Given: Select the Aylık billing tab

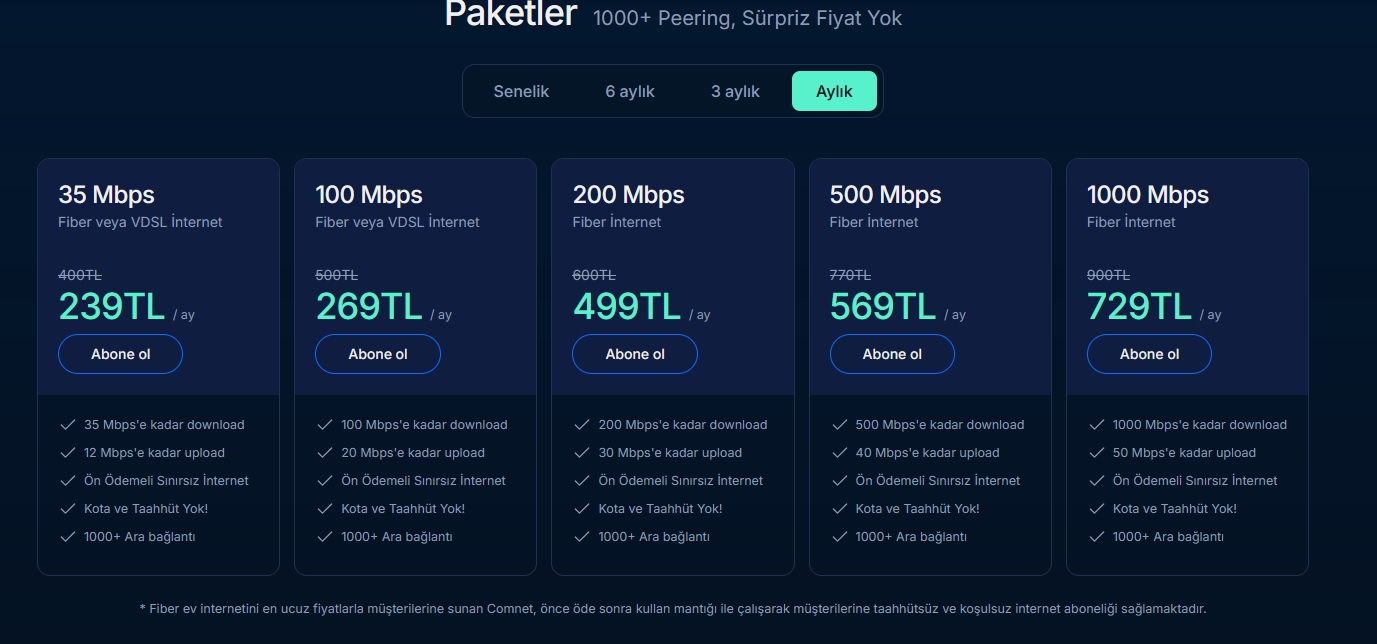Looking at the screenshot, I should (x=834, y=91).
